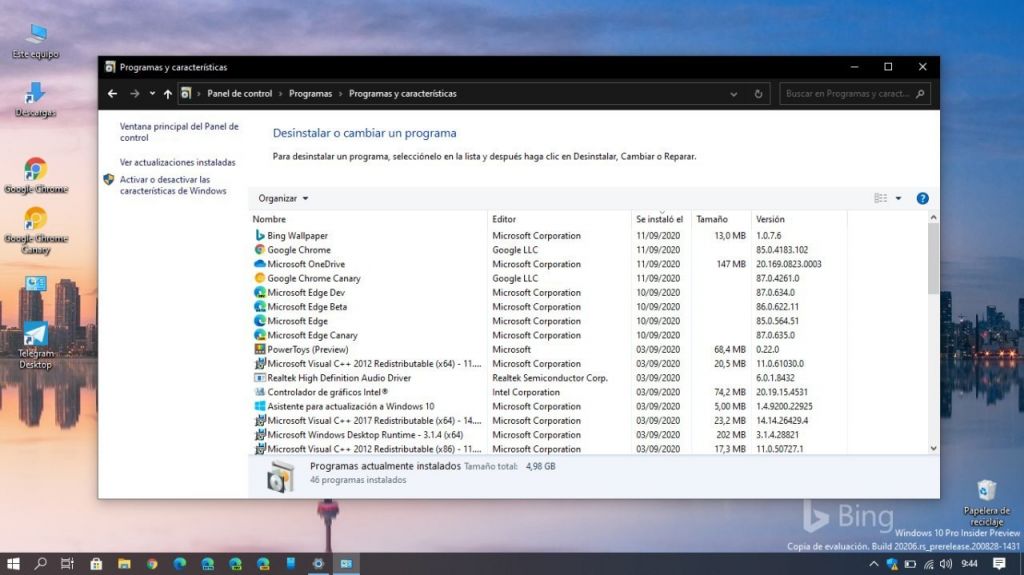Expand the address bar history dropdown
This screenshot has width=1024, height=575.
pos(734,94)
